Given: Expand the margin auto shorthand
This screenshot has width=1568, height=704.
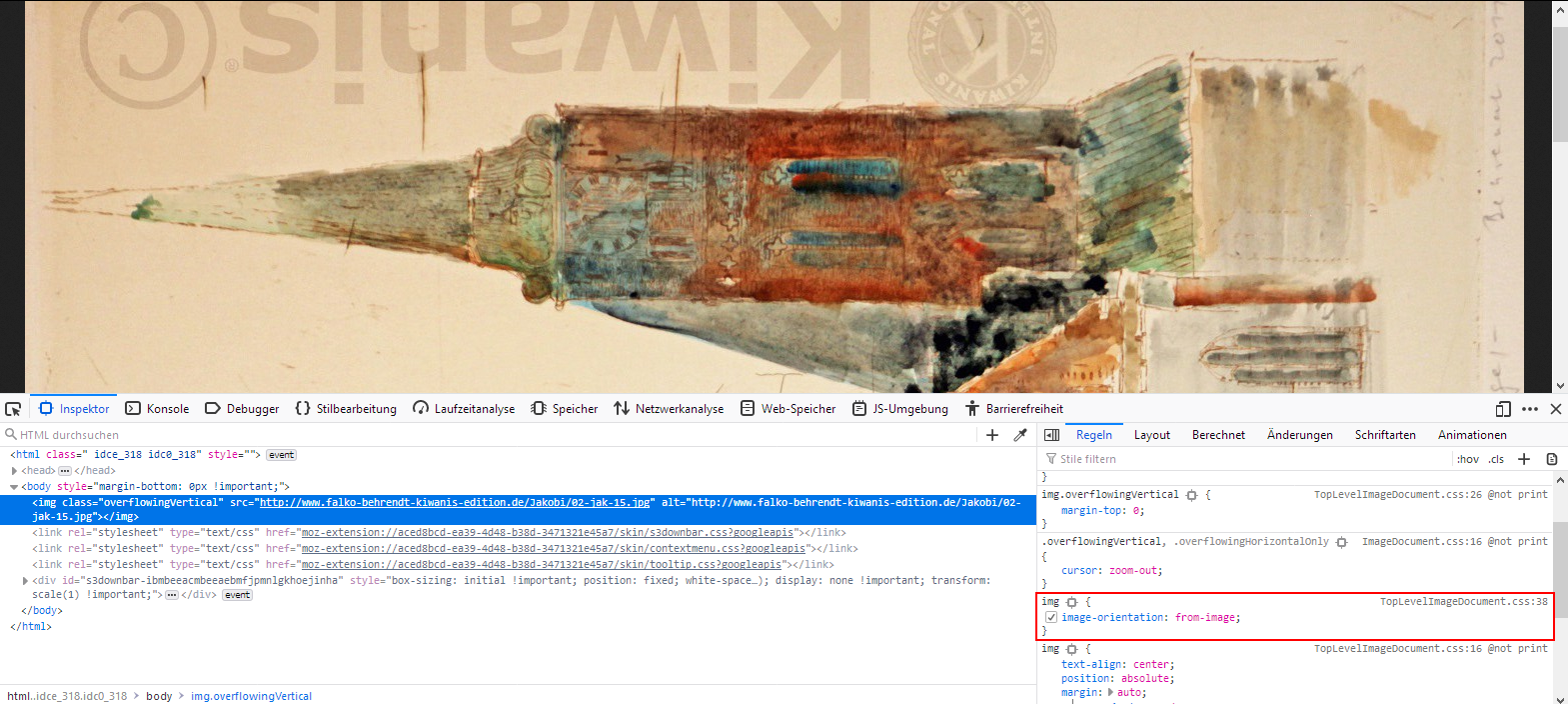Looking at the screenshot, I should click(1111, 692).
